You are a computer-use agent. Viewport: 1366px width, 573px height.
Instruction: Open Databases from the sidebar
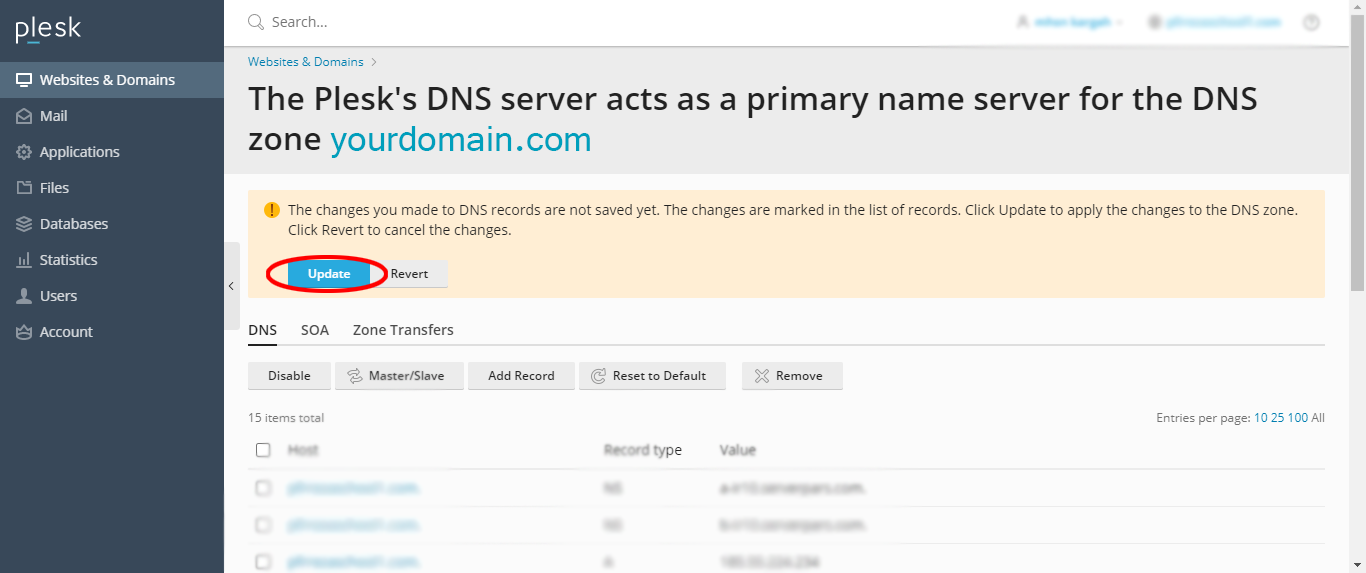pyautogui.click(x=112, y=224)
